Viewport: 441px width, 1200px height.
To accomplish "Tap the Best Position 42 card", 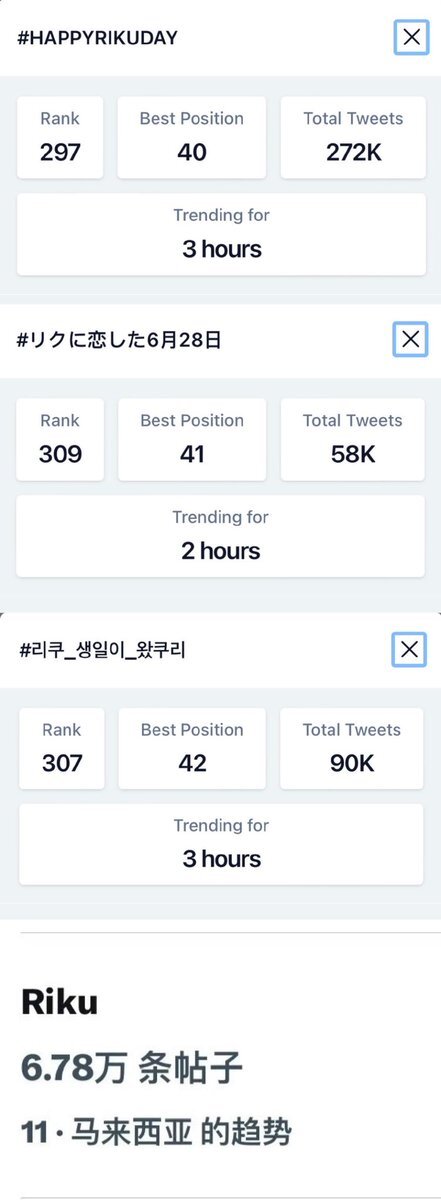I will (192, 749).
